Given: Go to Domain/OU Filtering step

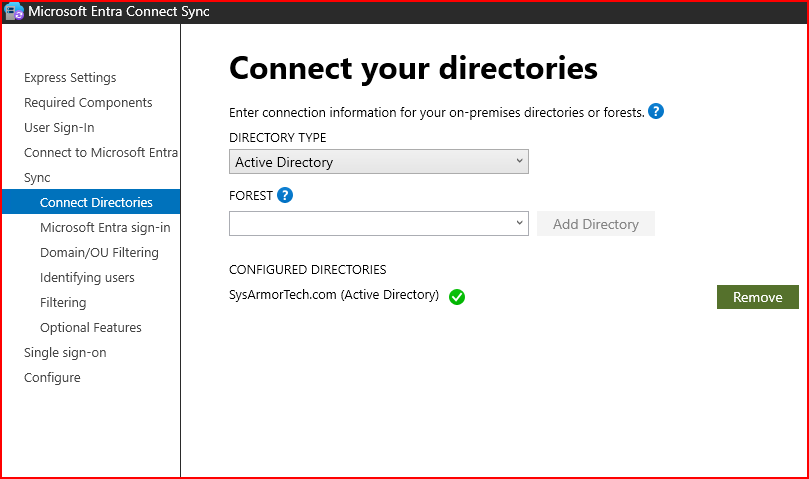Looking at the screenshot, I should click(100, 252).
